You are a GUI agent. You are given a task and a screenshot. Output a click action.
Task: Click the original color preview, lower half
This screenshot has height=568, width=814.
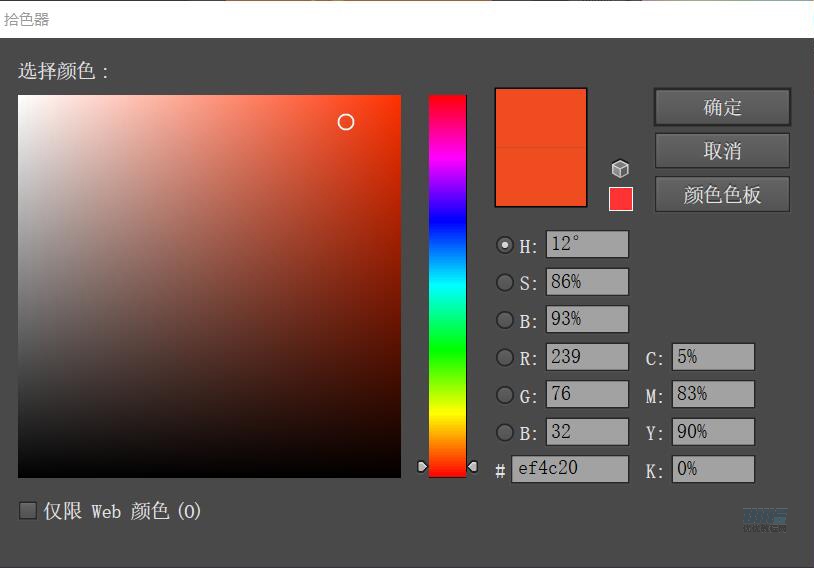coord(541,177)
